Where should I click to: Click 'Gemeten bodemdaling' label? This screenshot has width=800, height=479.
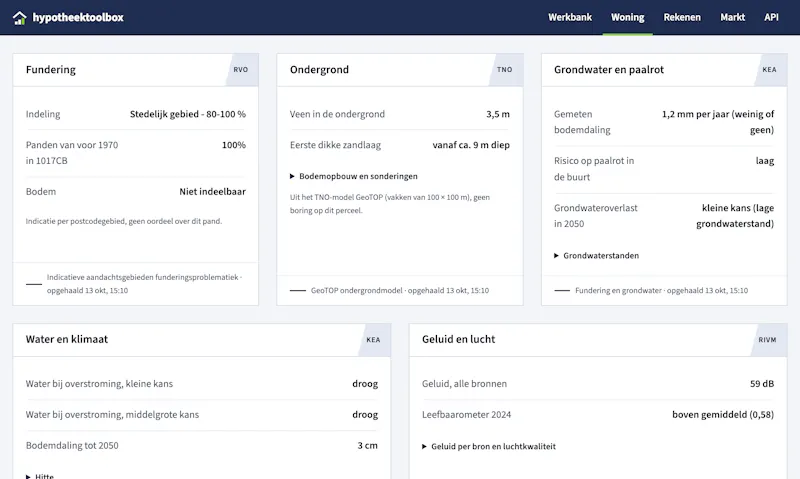tap(582, 122)
